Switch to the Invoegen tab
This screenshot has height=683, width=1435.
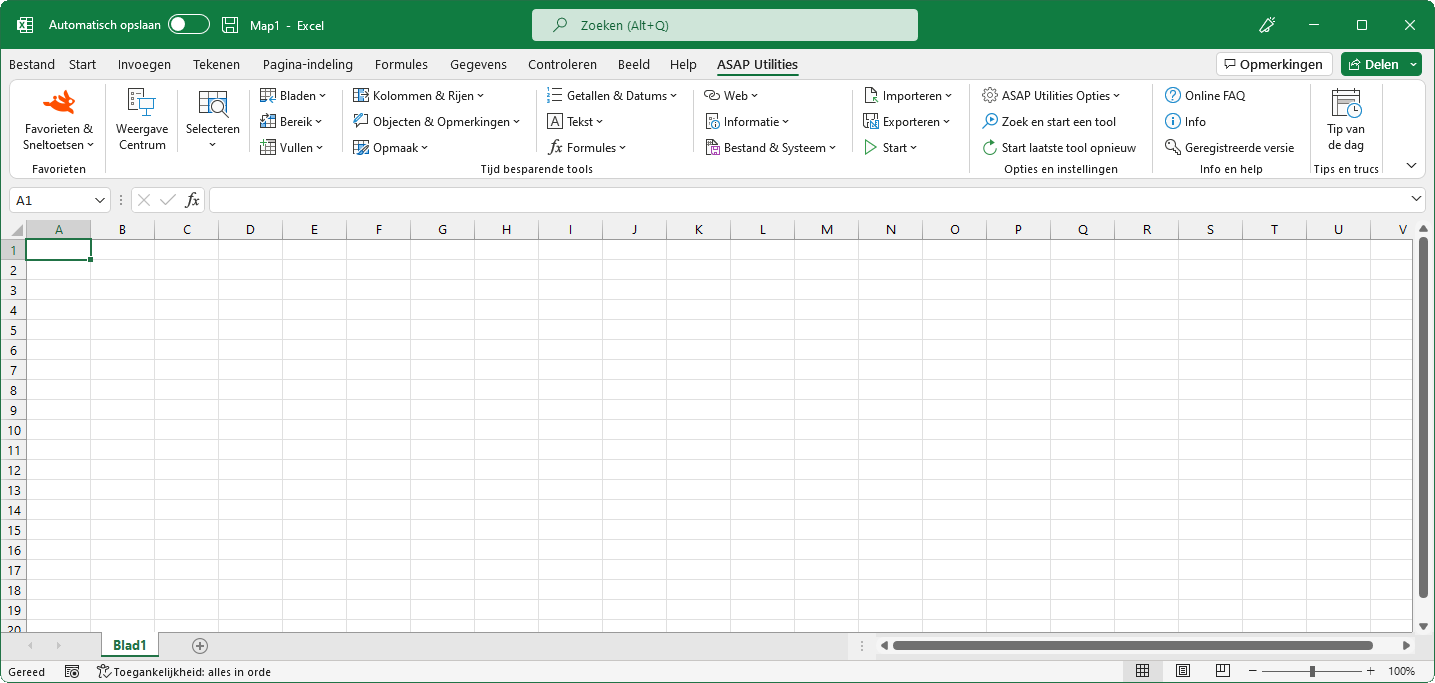[x=144, y=64]
